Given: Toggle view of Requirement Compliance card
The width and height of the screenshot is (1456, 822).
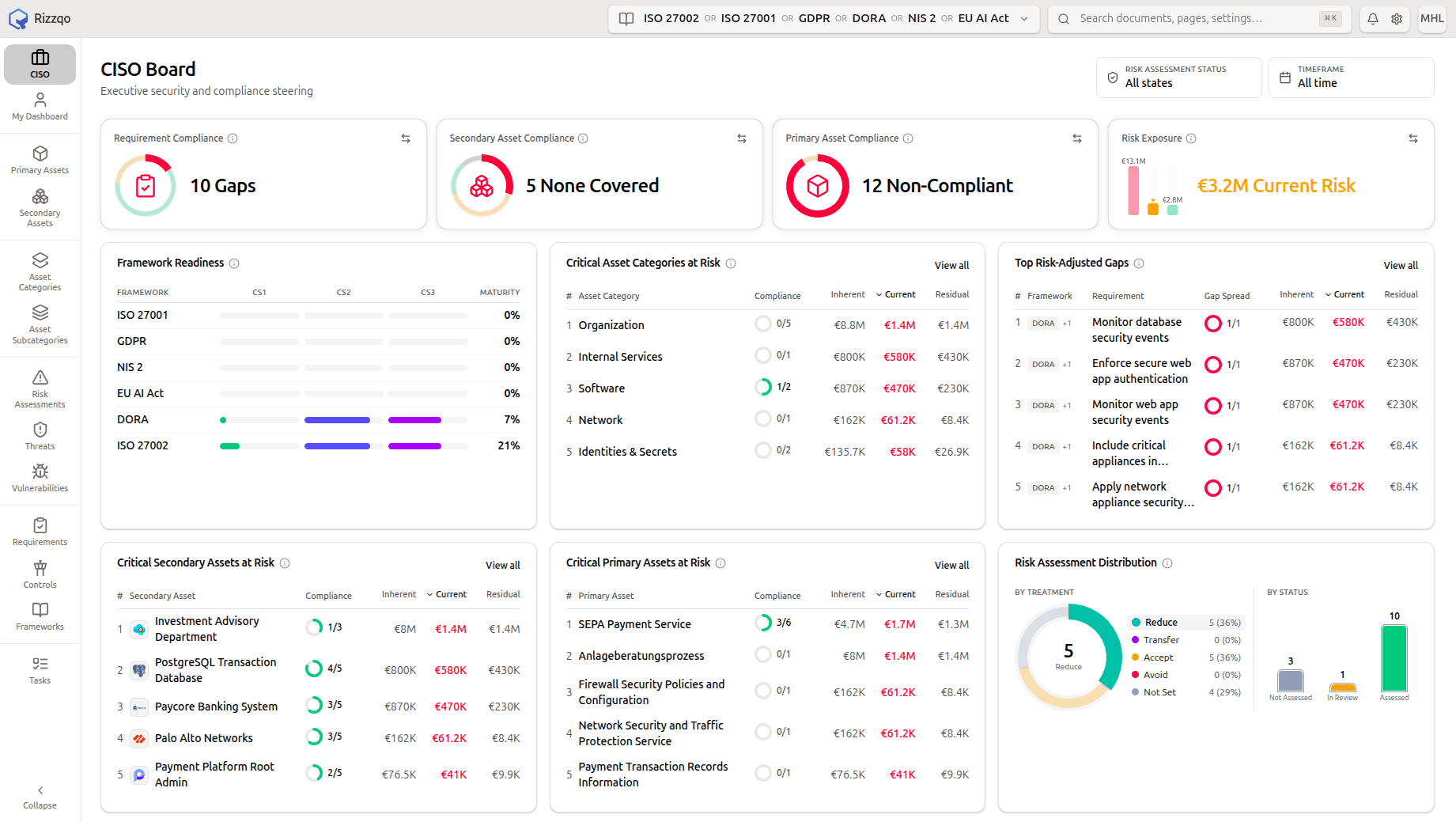Looking at the screenshot, I should point(406,138).
